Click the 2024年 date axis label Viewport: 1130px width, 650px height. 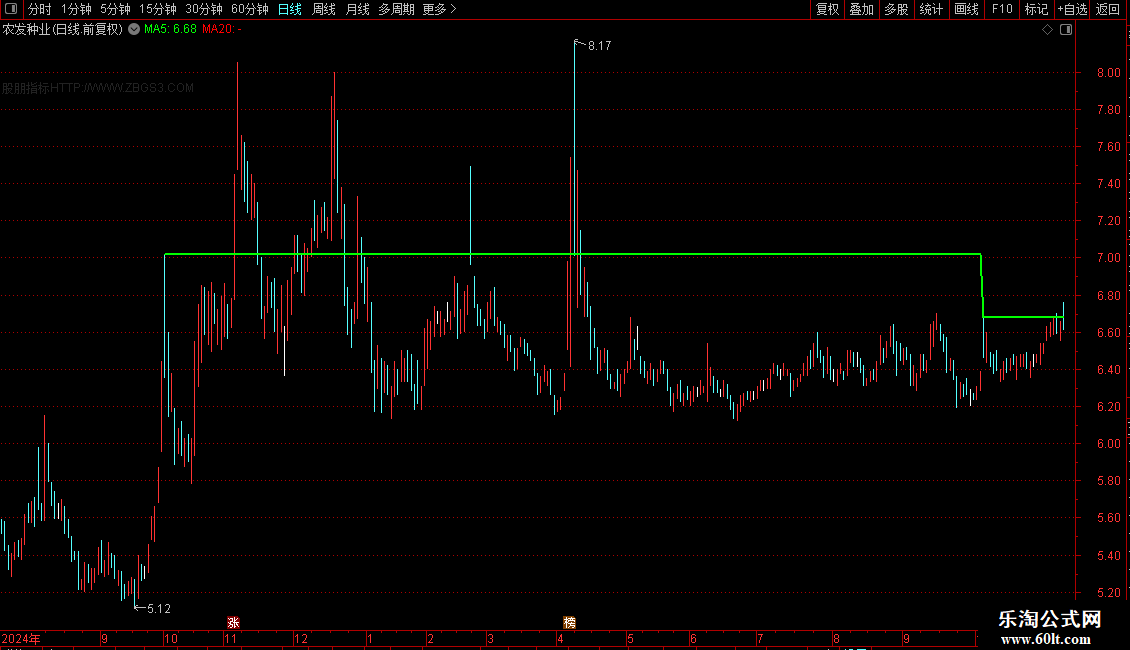pyautogui.click(x=21, y=639)
